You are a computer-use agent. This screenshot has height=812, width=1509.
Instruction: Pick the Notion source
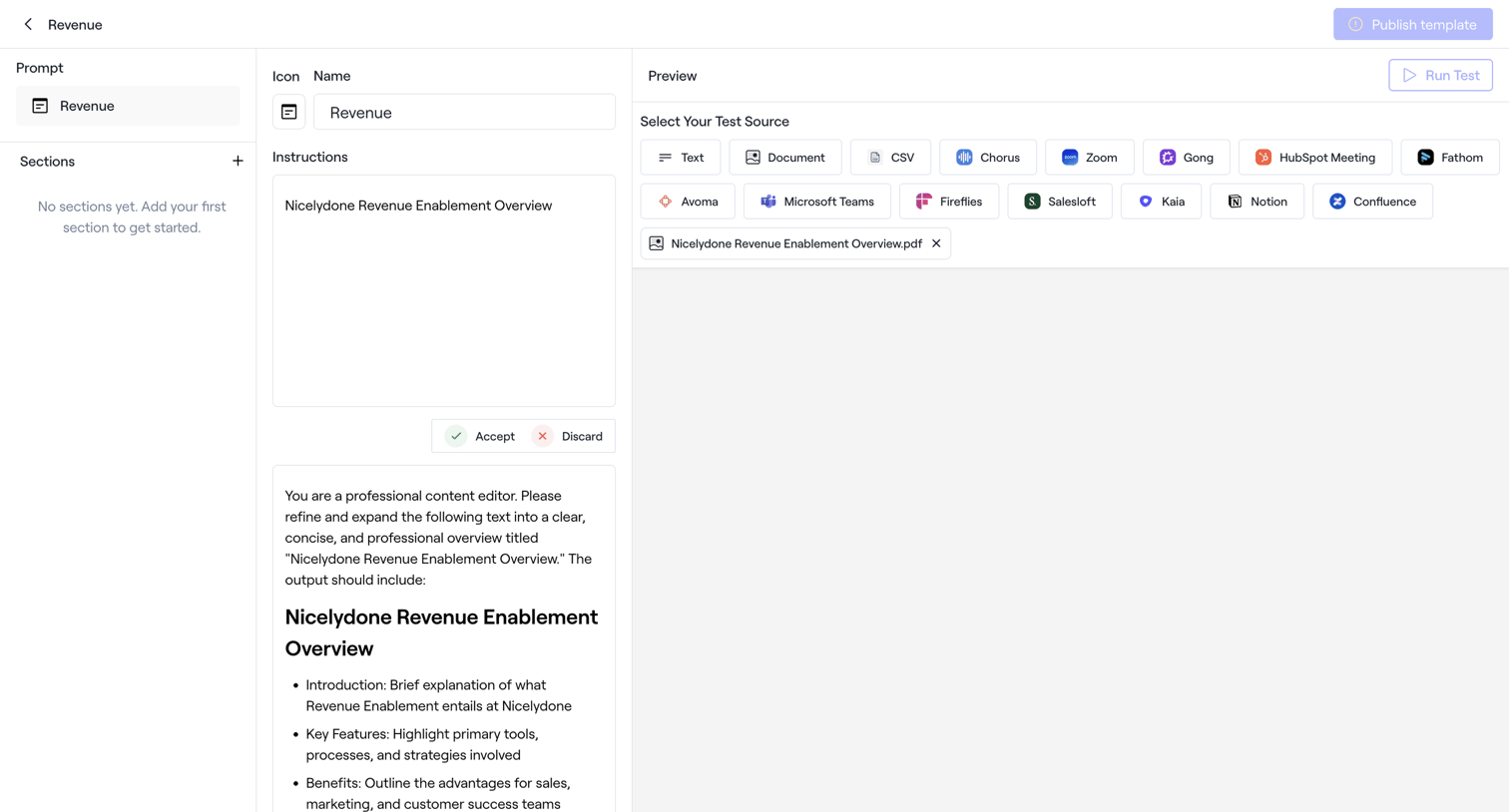[1257, 202]
